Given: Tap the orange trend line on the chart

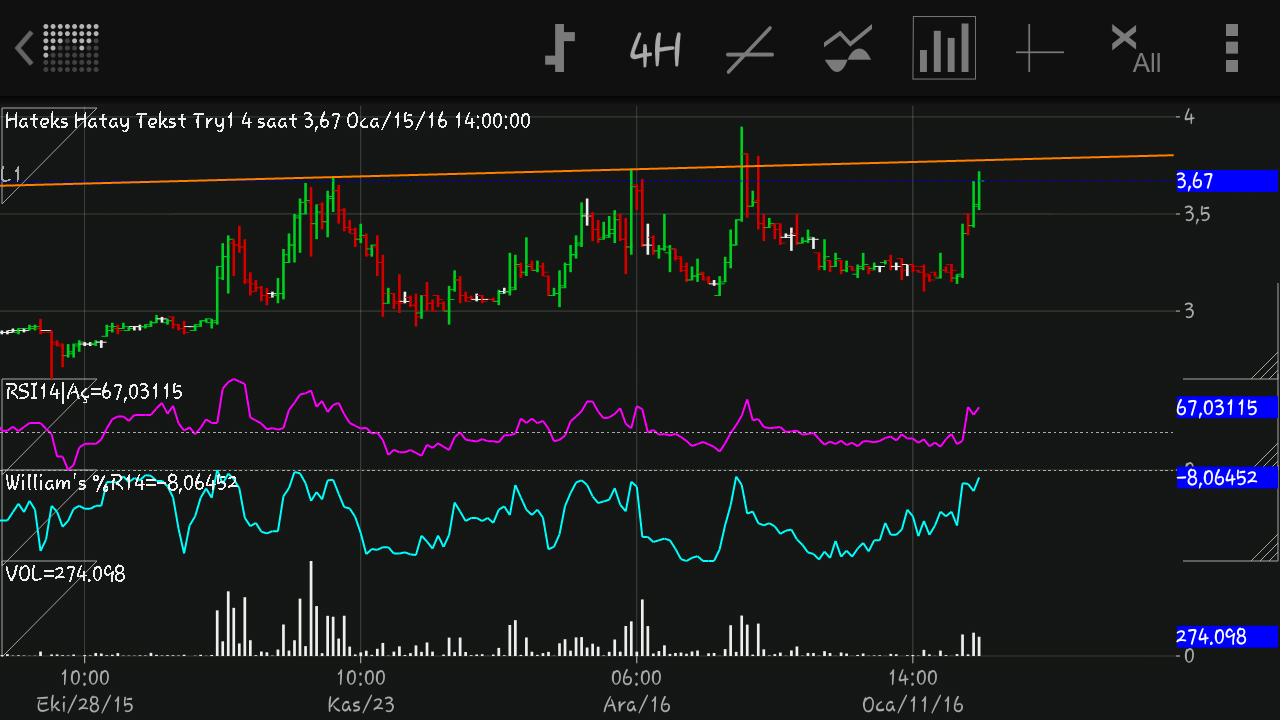Looking at the screenshot, I should [500, 173].
